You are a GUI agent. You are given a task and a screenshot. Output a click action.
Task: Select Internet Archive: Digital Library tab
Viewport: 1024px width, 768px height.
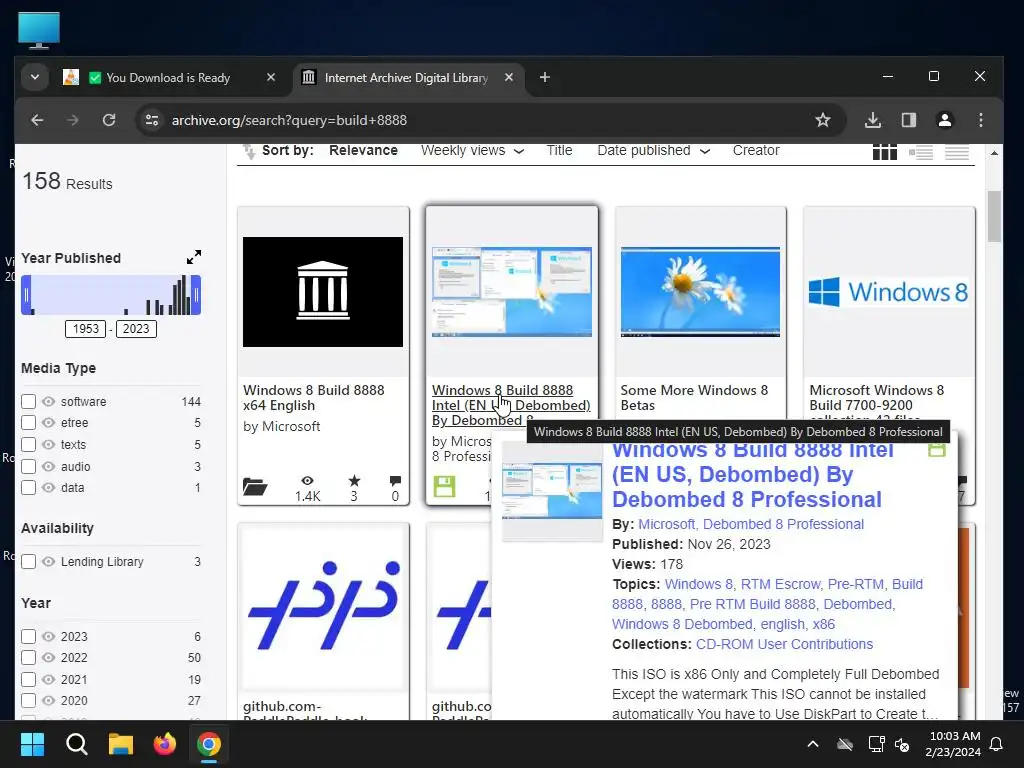point(408,78)
